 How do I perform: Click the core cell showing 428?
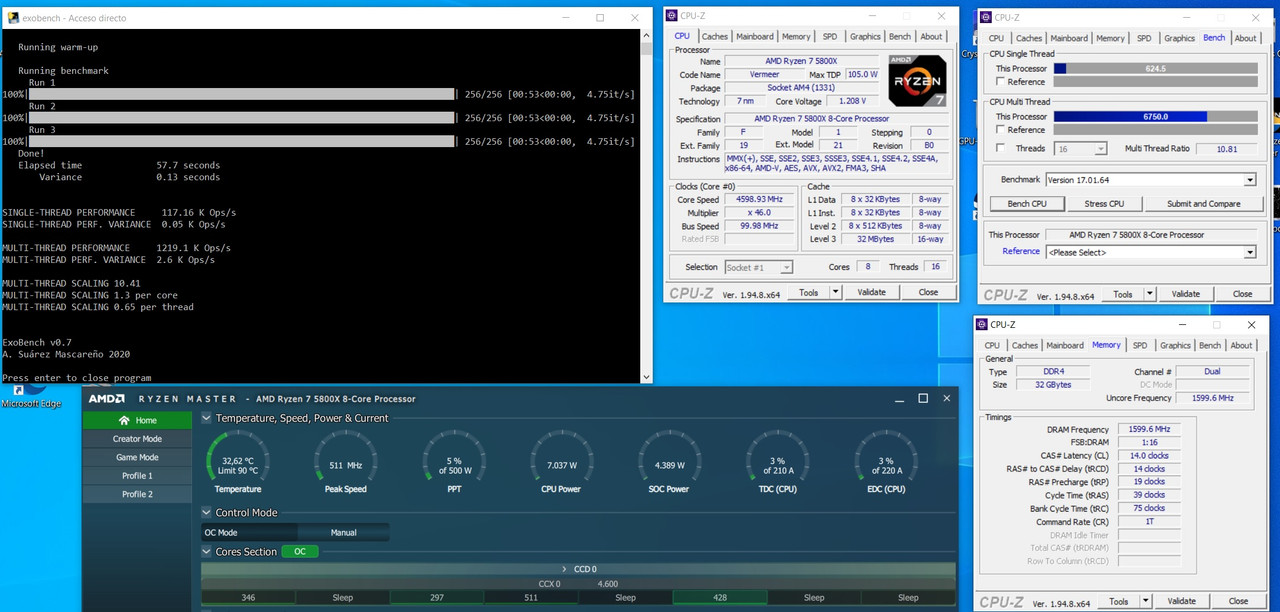(x=720, y=597)
